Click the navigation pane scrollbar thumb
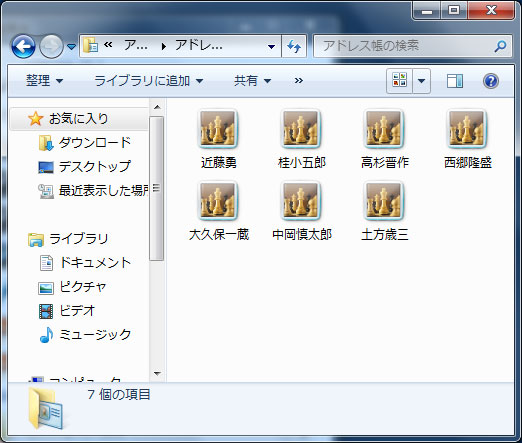 coord(157,188)
